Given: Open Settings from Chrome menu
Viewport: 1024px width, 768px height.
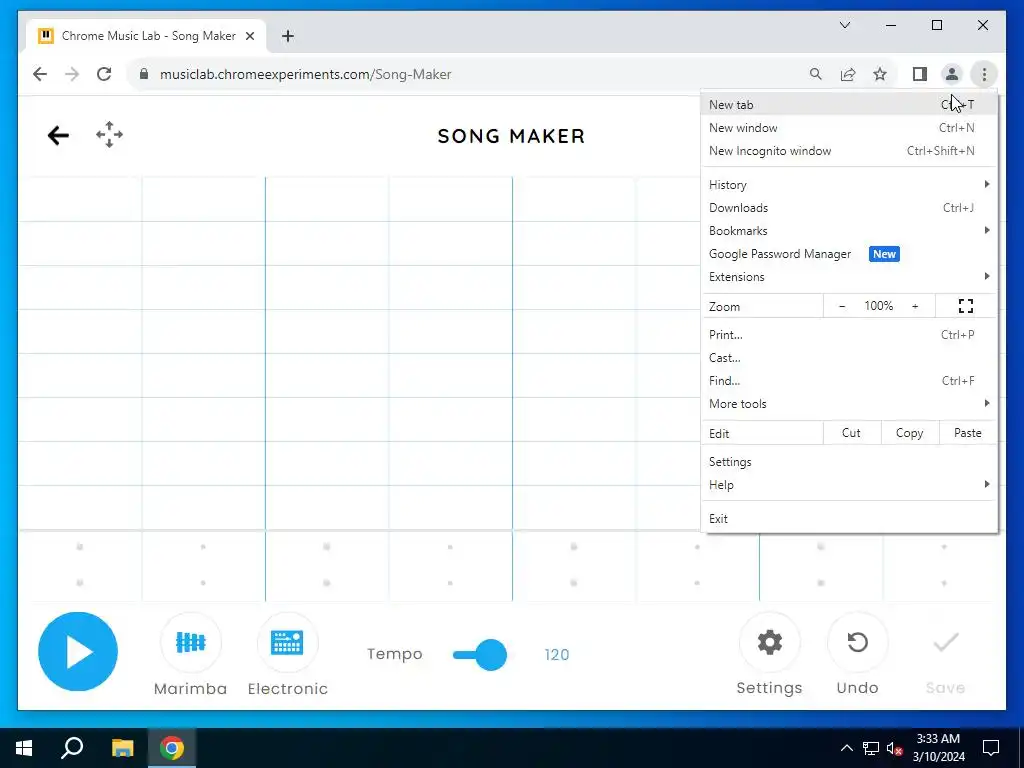Looking at the screenshot, I should (849, 461).
